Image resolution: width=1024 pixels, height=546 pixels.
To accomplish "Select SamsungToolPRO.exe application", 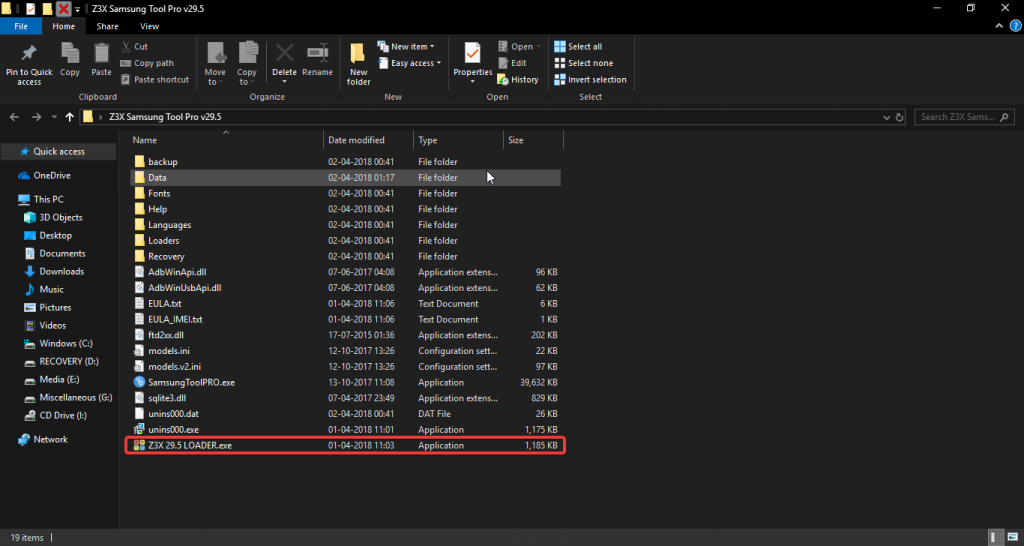I will 345,382.
